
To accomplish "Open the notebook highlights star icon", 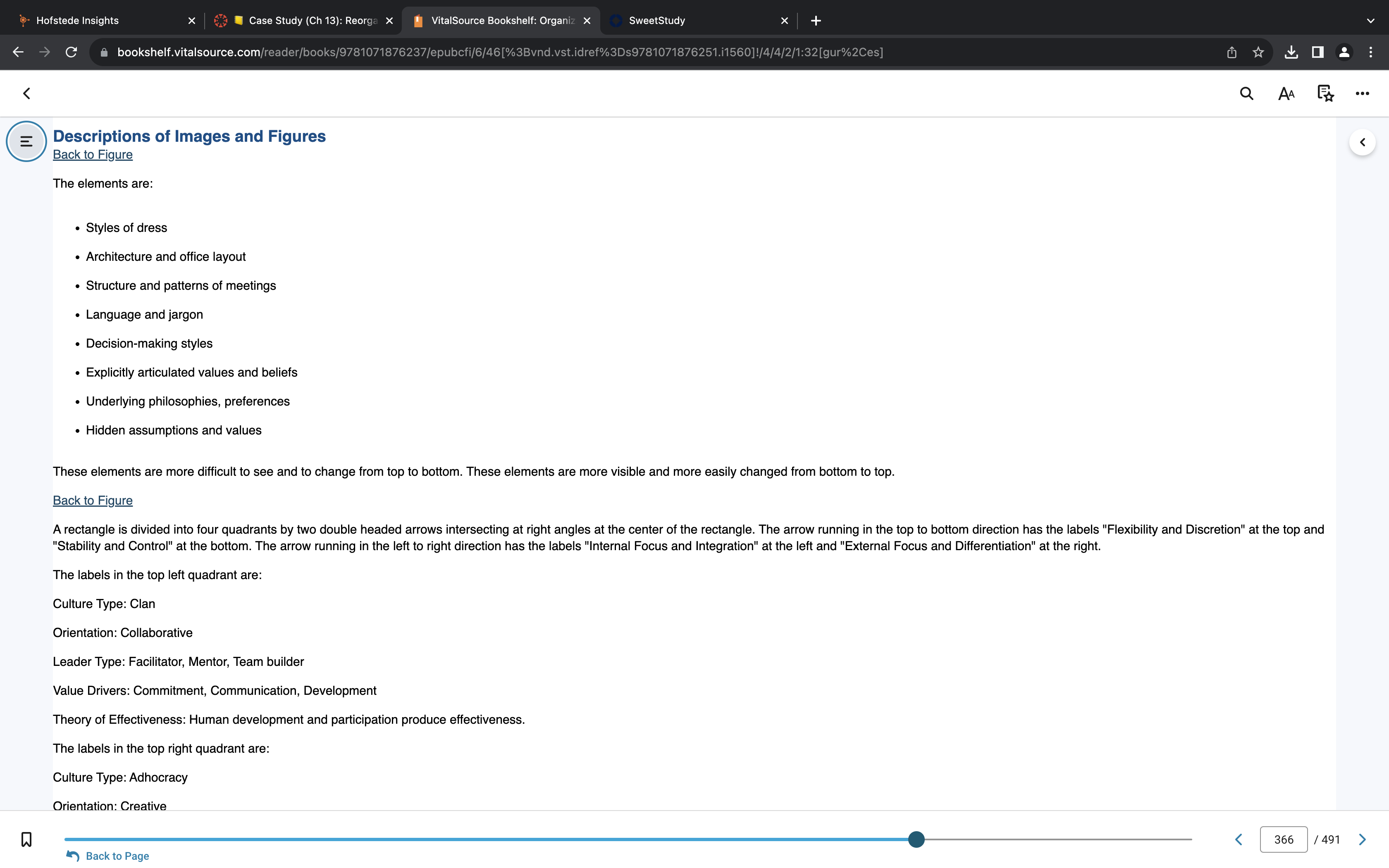I will coord(1325,93).
